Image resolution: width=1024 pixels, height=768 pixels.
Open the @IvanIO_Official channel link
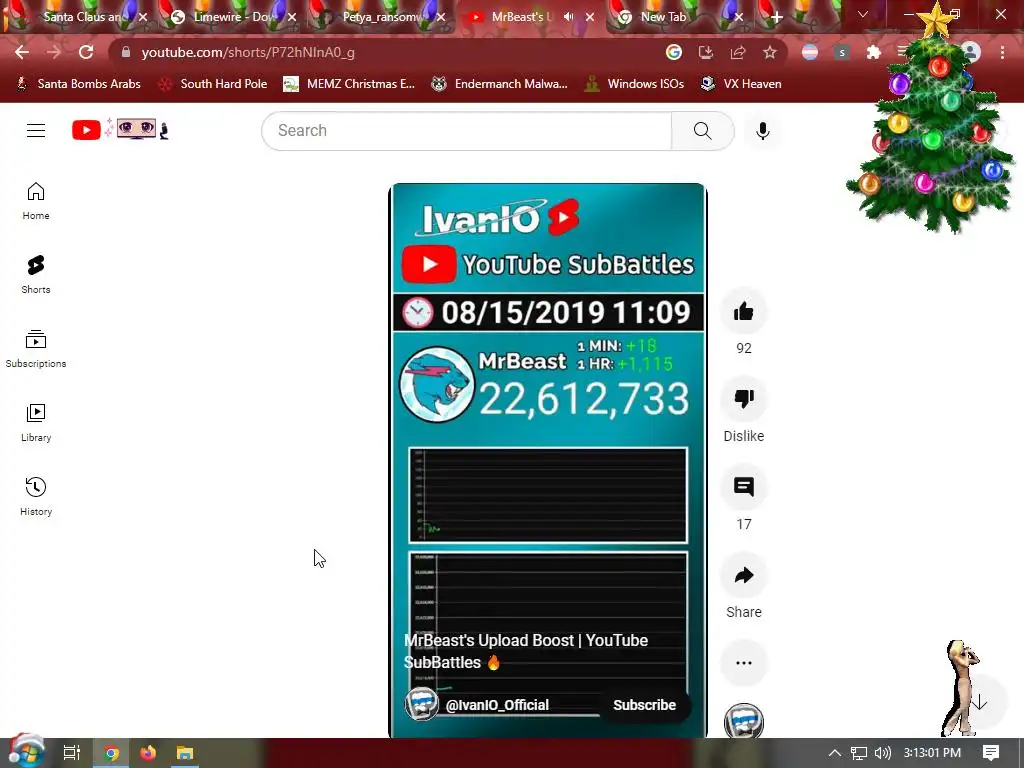pyautogui.click(x=497, y=705)
